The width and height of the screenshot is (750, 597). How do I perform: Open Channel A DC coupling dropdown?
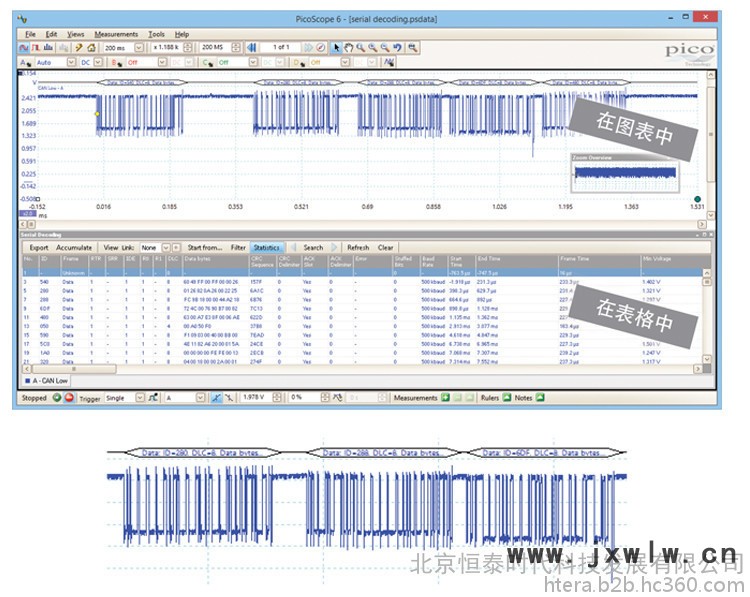(98, 63)
